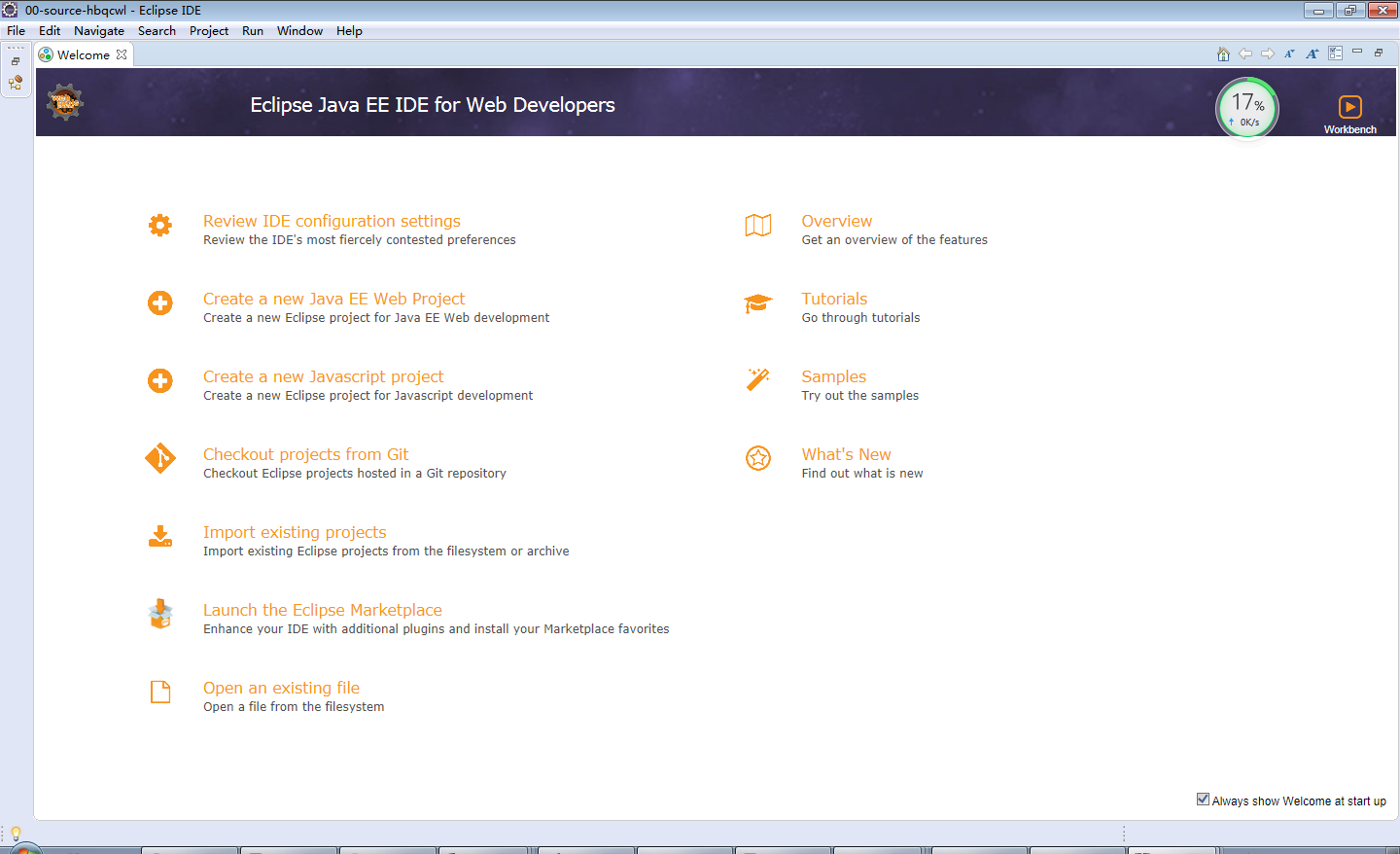Click the 17% circular network speed widget
Screen dimensions: 1400x854
click(1247, 108)
